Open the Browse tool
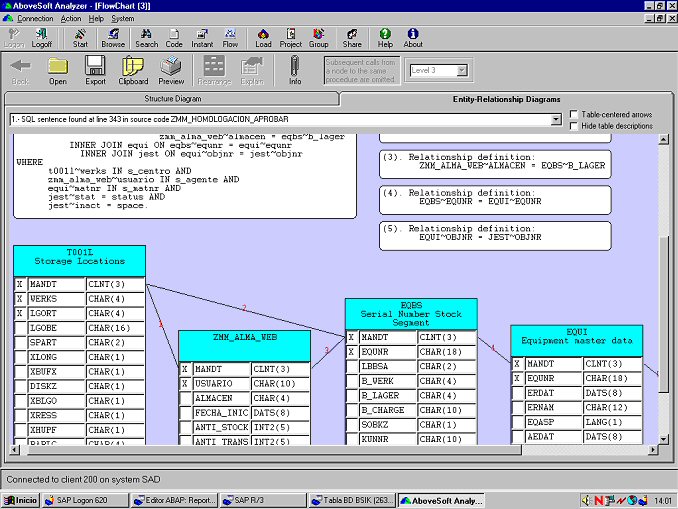 (113, 38)
